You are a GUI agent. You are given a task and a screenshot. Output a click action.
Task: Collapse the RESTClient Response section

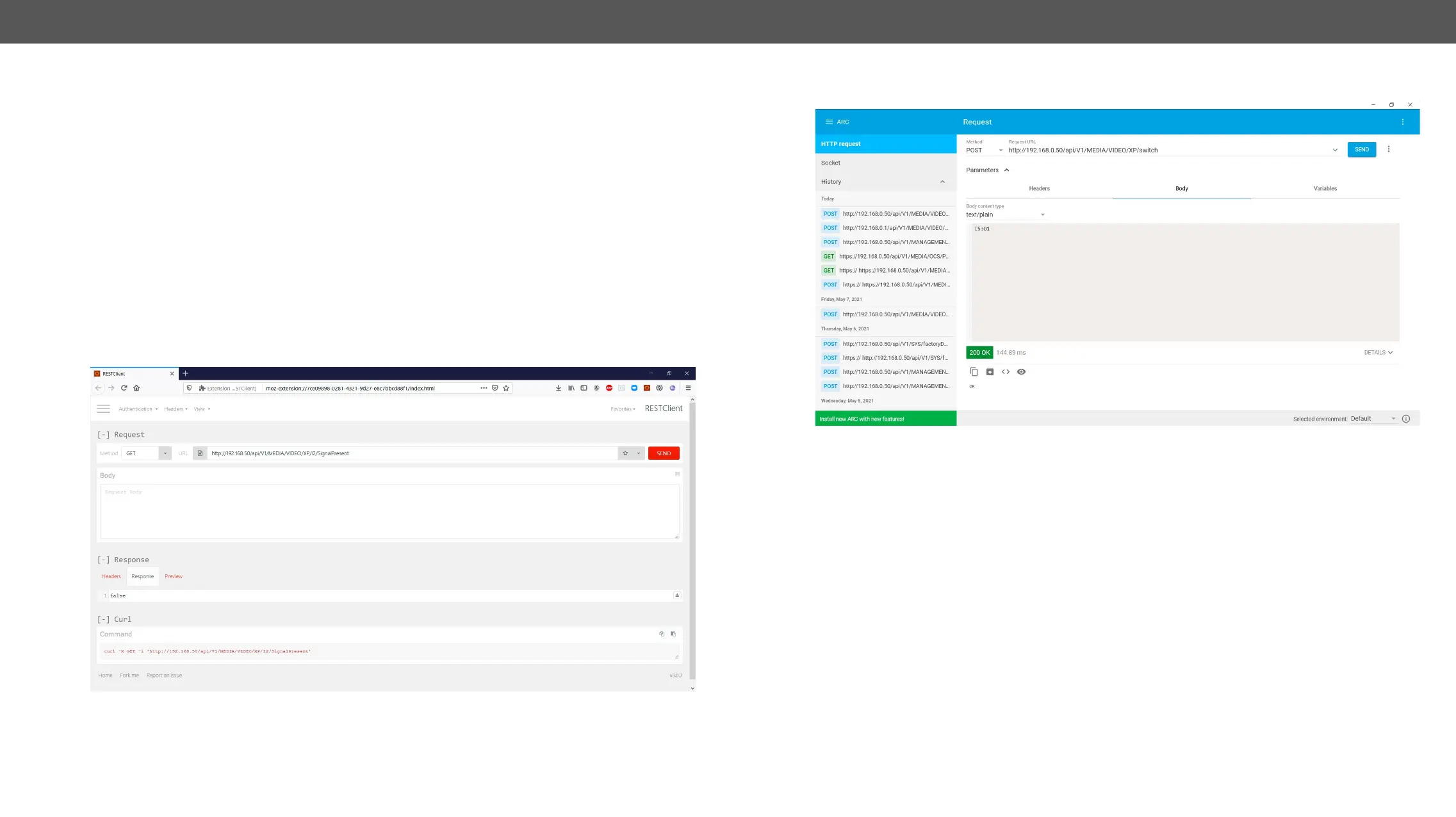tap(103, 560)
